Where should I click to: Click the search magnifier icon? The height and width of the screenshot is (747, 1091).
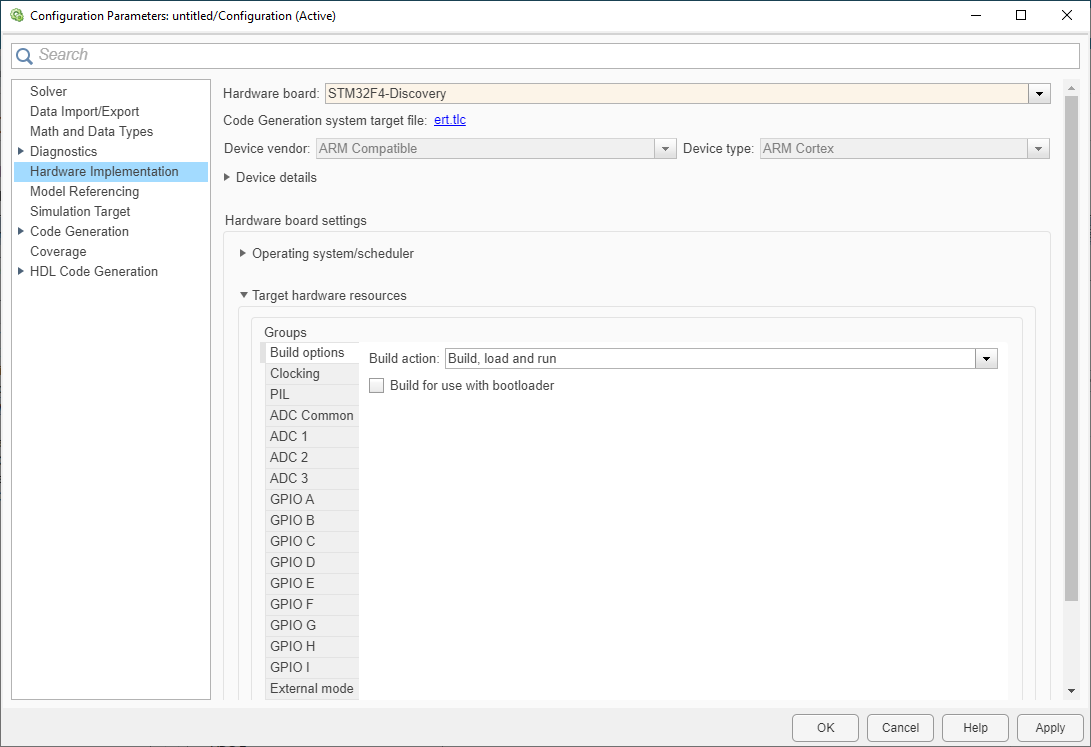[24, 56]
